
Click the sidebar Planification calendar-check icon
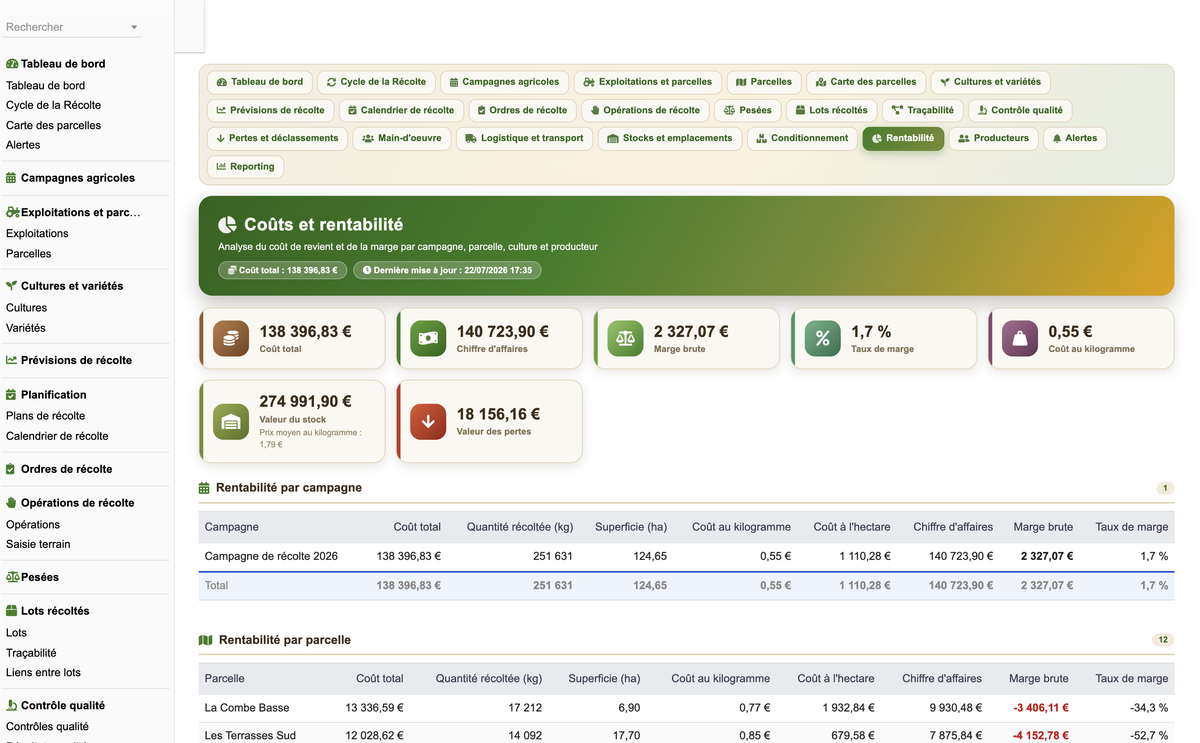11,395
